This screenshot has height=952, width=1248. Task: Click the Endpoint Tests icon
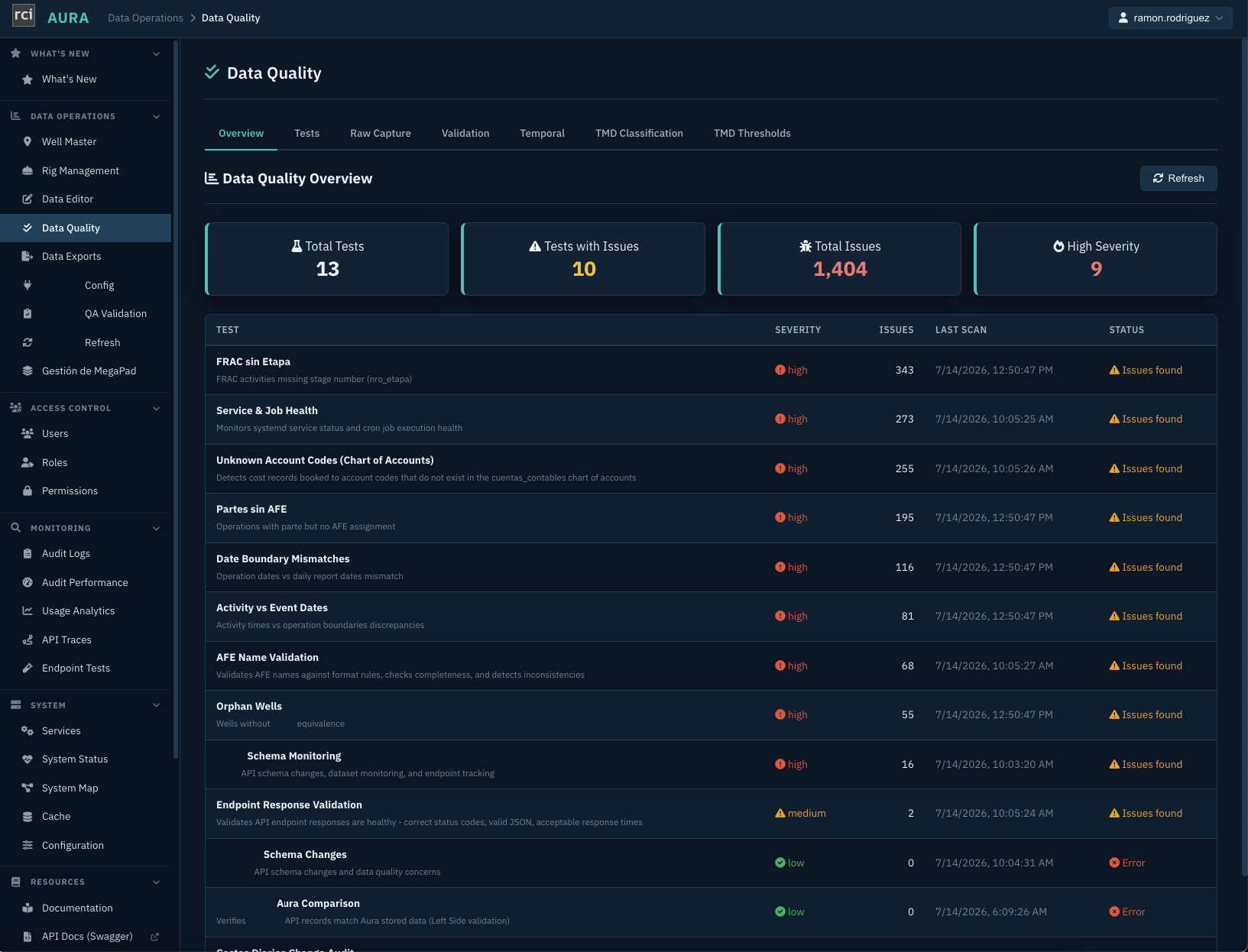[28, 668]
